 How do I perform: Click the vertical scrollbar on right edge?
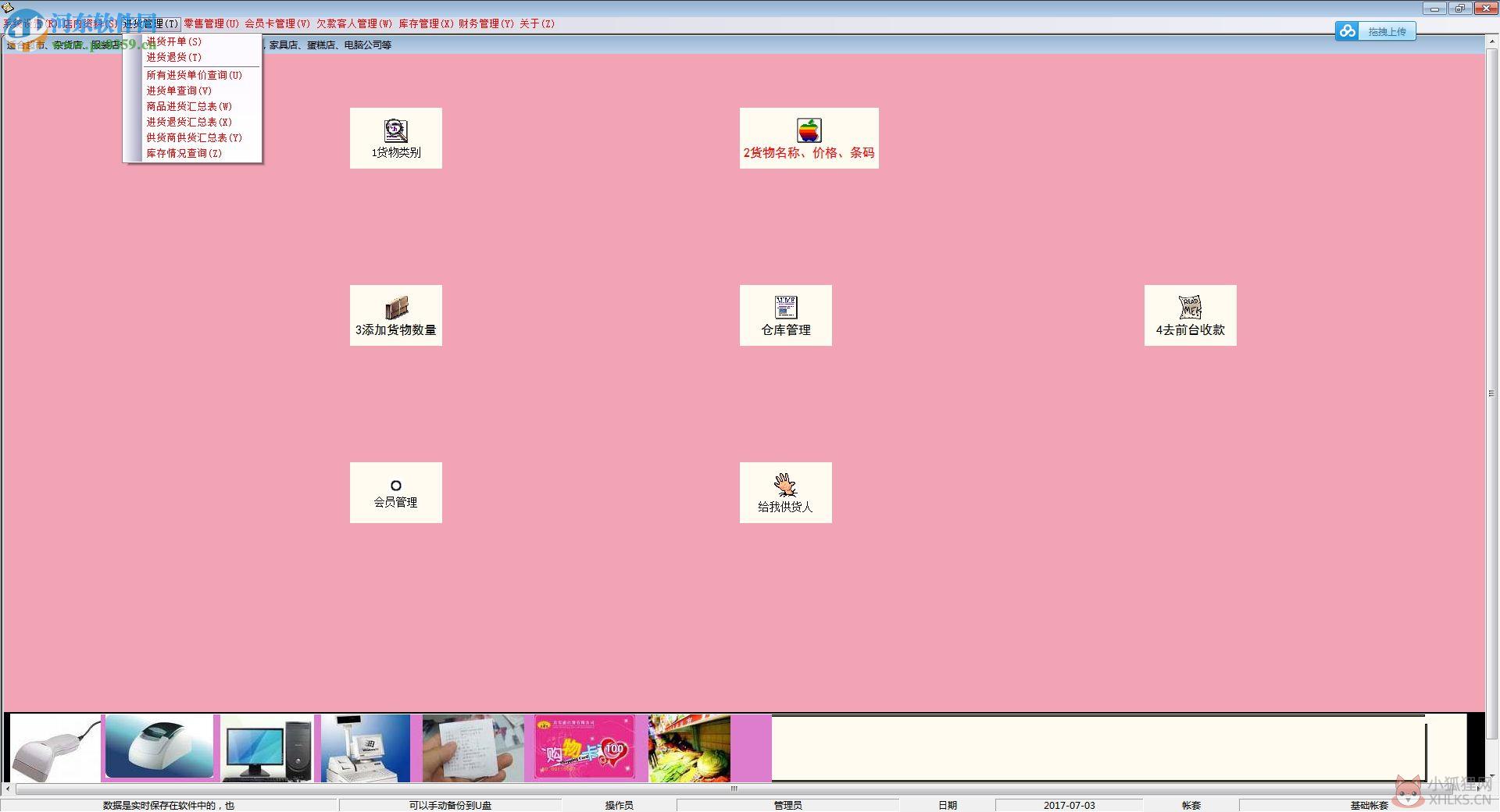click(x=1491, y=394)
